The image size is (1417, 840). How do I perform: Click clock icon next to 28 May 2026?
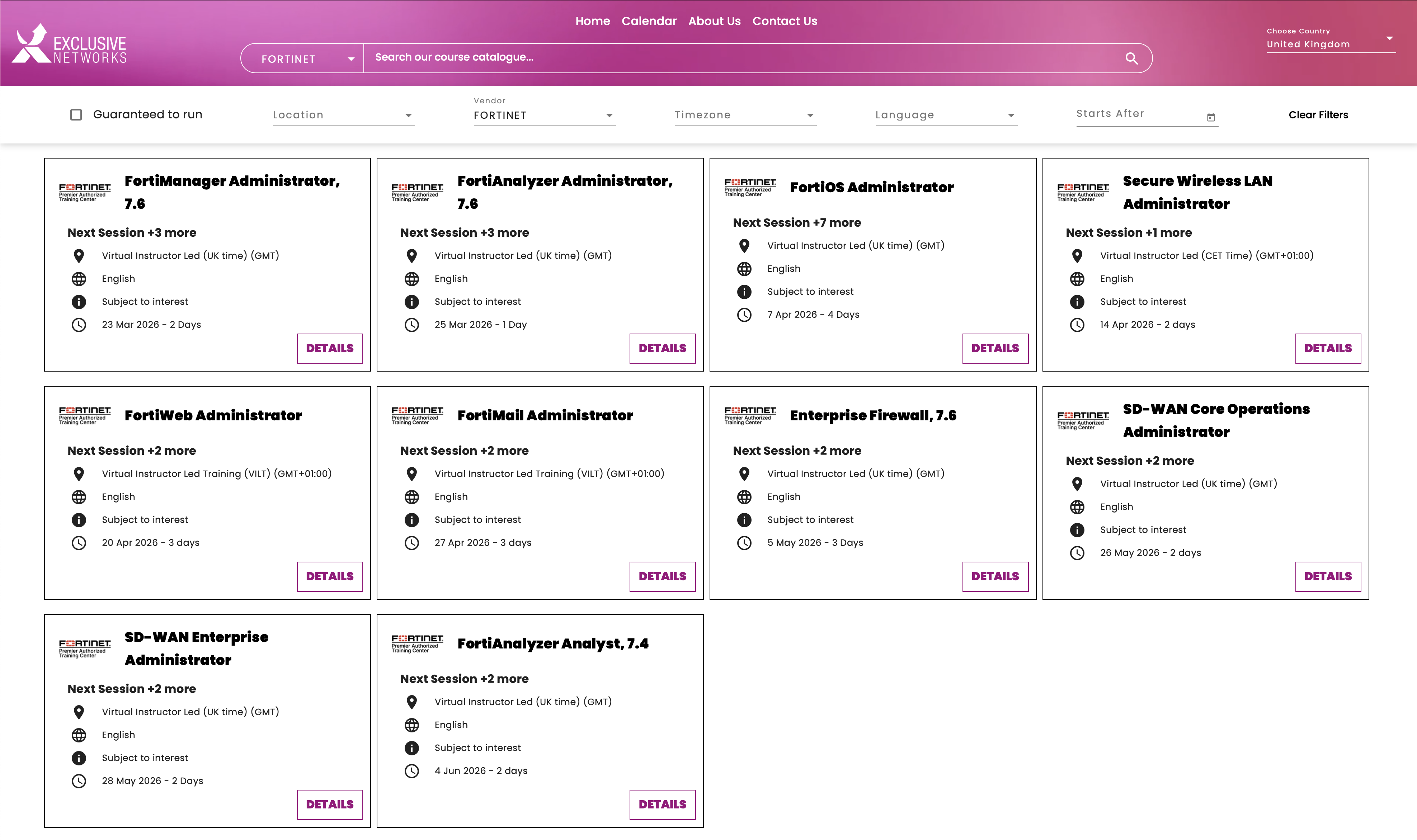point(79,781)
